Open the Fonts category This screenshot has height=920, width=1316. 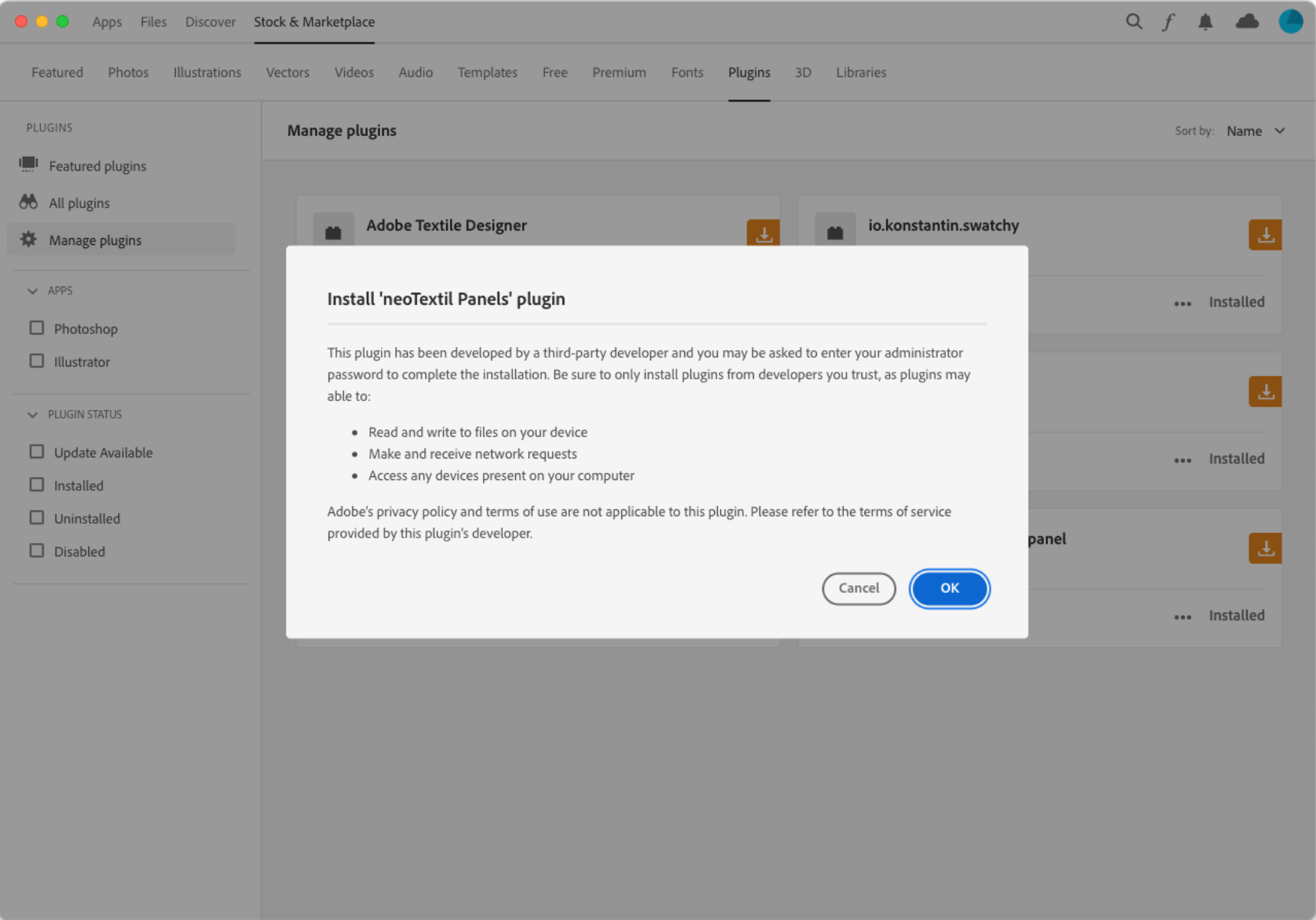[687, 72]
